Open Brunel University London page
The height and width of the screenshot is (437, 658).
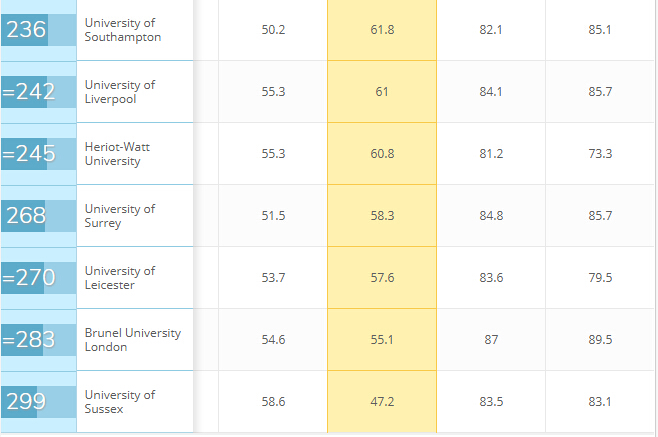(132, 340)
